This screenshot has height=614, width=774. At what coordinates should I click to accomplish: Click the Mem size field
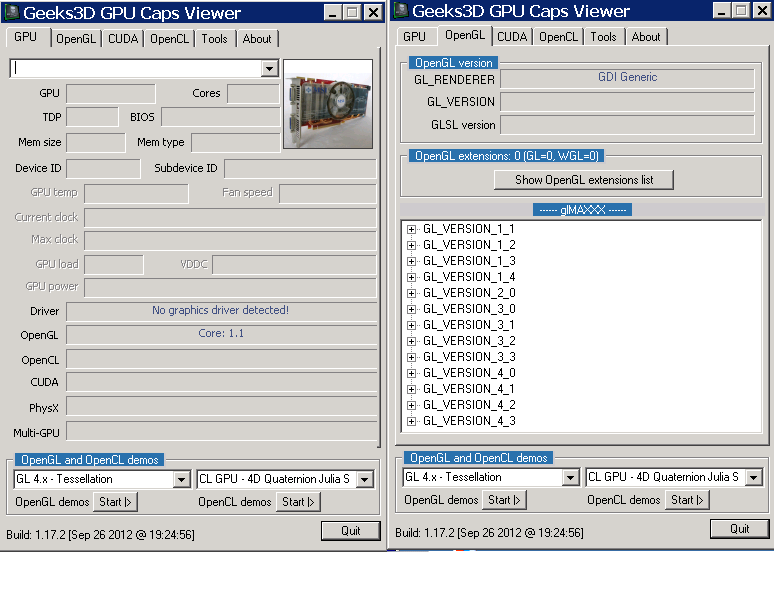coord(96,143)
